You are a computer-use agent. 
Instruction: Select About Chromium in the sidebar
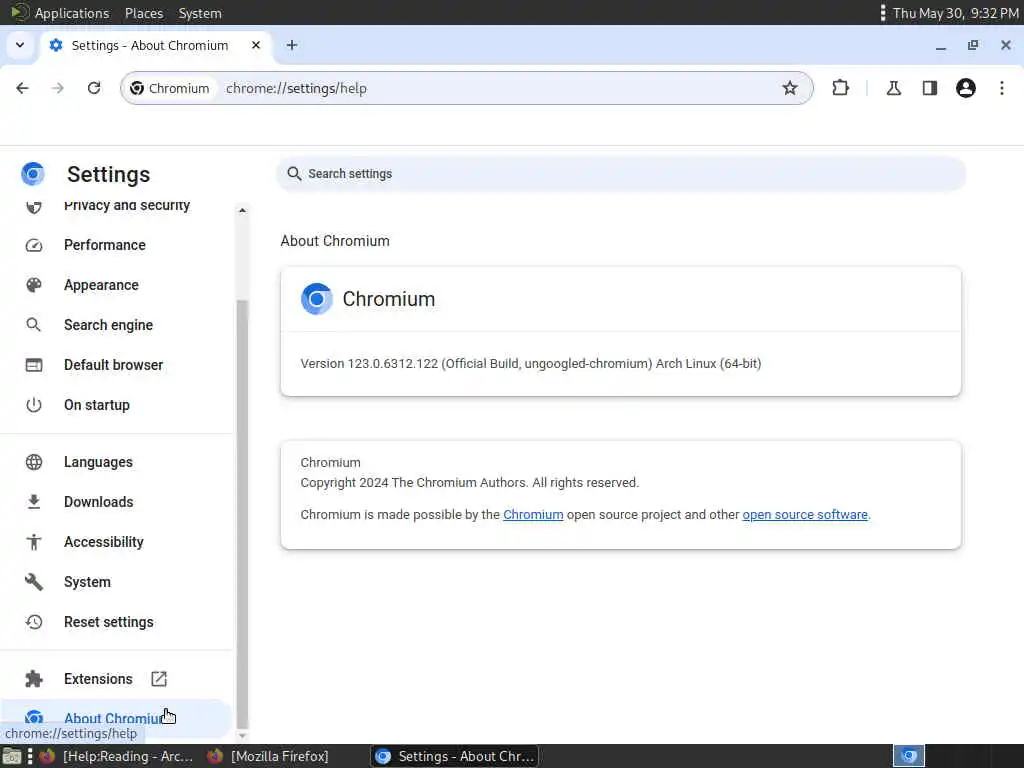point(116,718)
